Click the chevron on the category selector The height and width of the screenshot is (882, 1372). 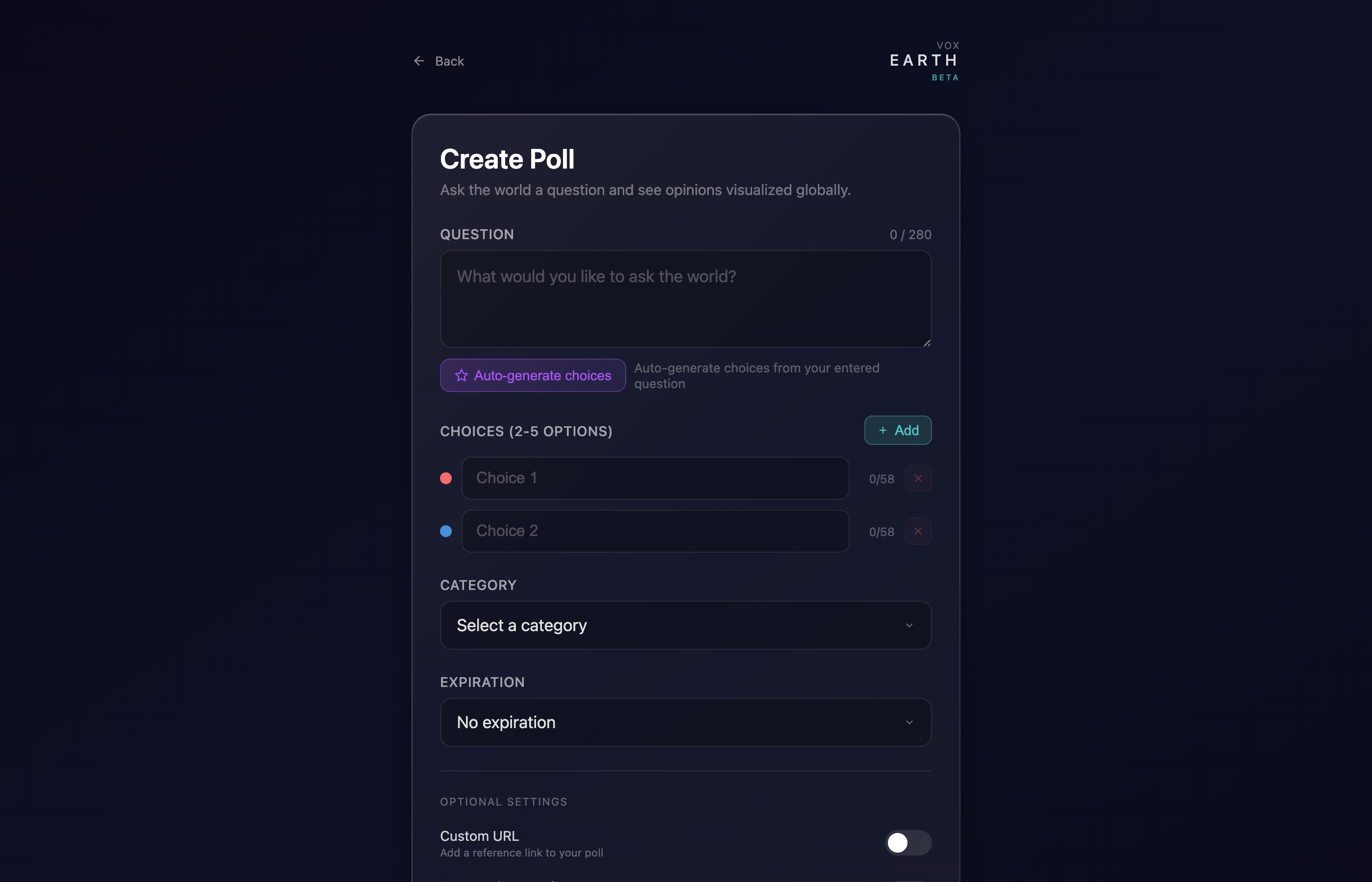coord(909,625)
